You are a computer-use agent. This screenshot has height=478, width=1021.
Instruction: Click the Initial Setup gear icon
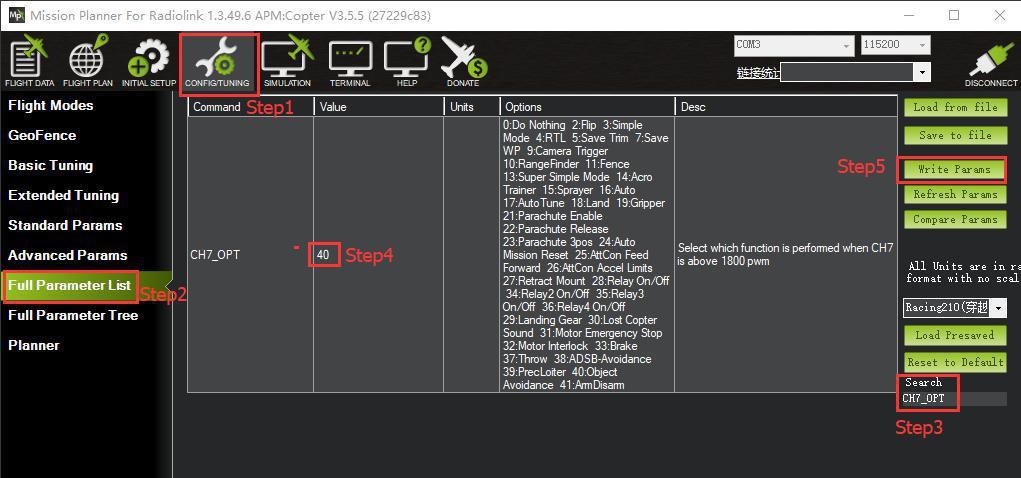(149, 62)
